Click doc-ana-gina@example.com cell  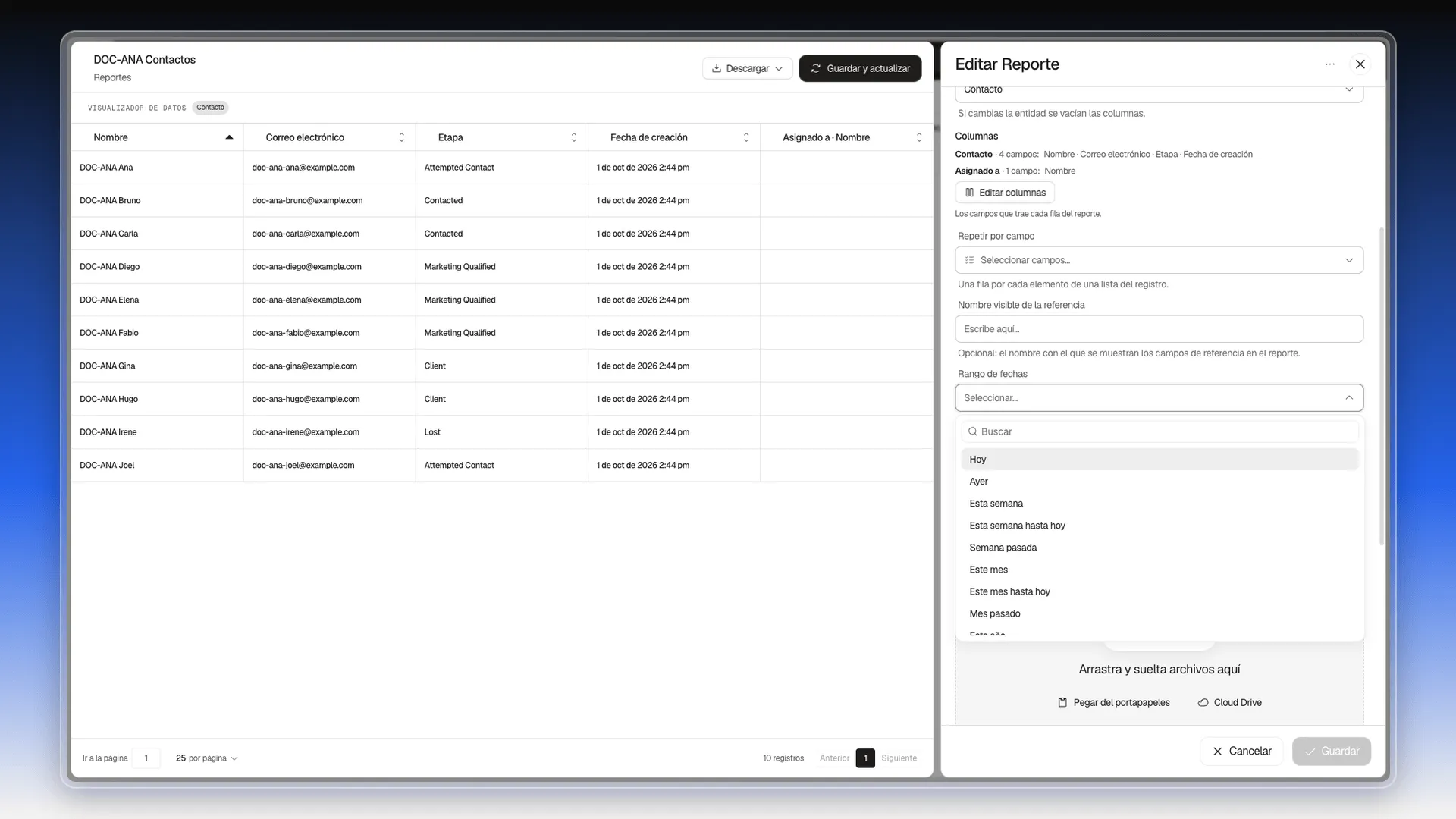point(329,366)
